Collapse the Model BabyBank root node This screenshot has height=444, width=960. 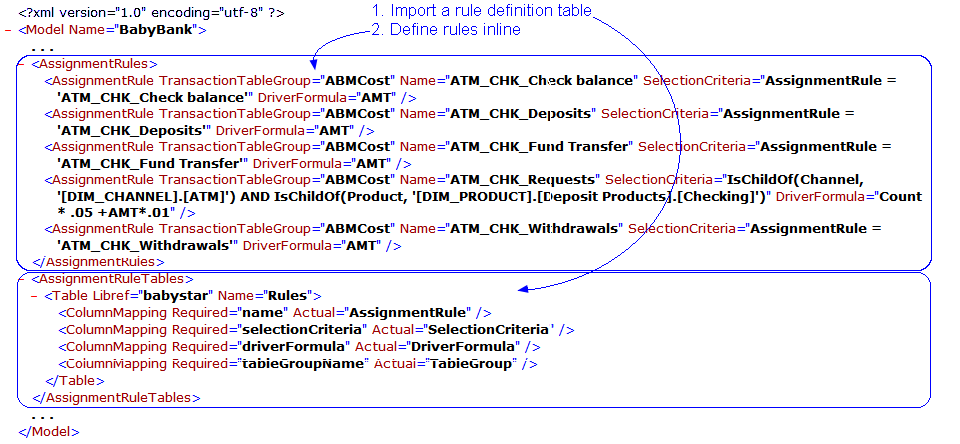pos(9,30)
